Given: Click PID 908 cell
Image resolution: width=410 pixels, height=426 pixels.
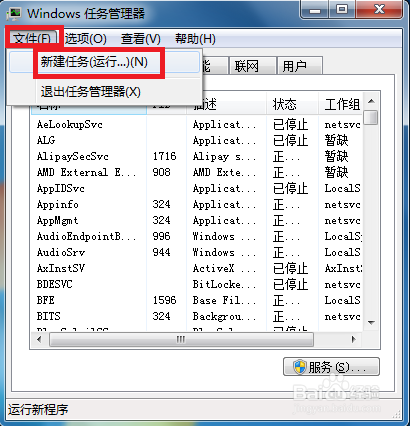Looking at the screenshot, I should [x=161, y=172].
